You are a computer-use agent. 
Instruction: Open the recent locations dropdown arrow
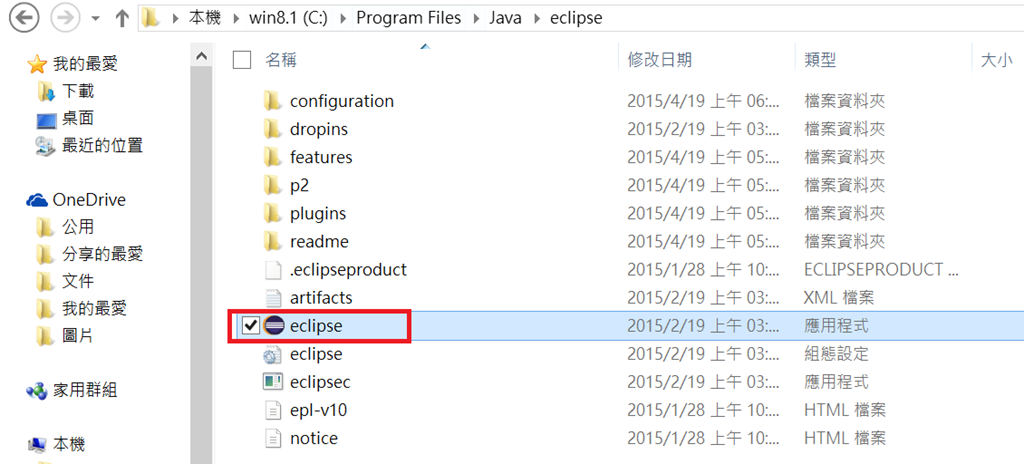click(95, 18)
